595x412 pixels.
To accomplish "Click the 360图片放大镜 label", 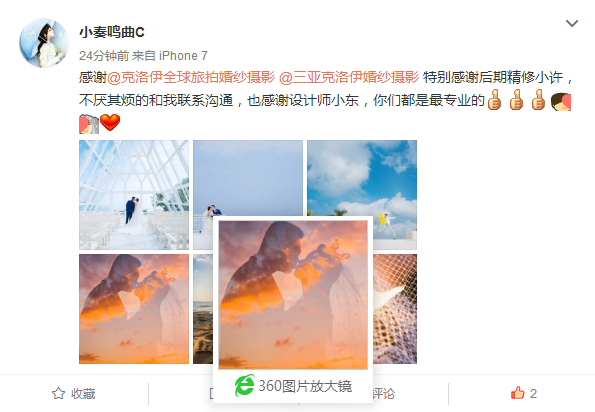I will 305,386.
